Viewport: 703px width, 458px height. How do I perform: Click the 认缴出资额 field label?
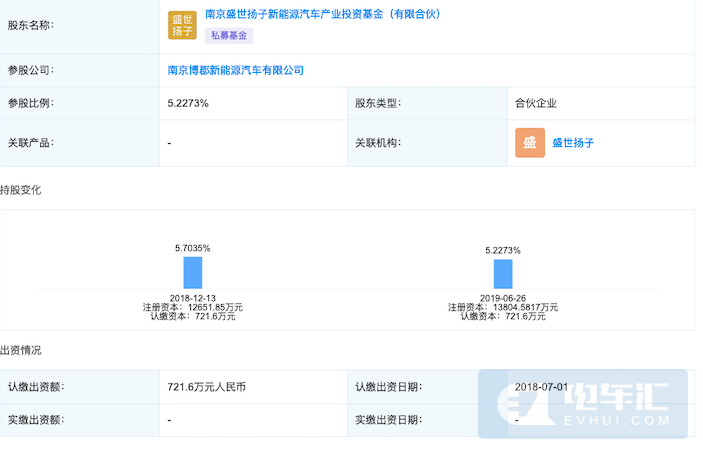(x=36, y=387)
